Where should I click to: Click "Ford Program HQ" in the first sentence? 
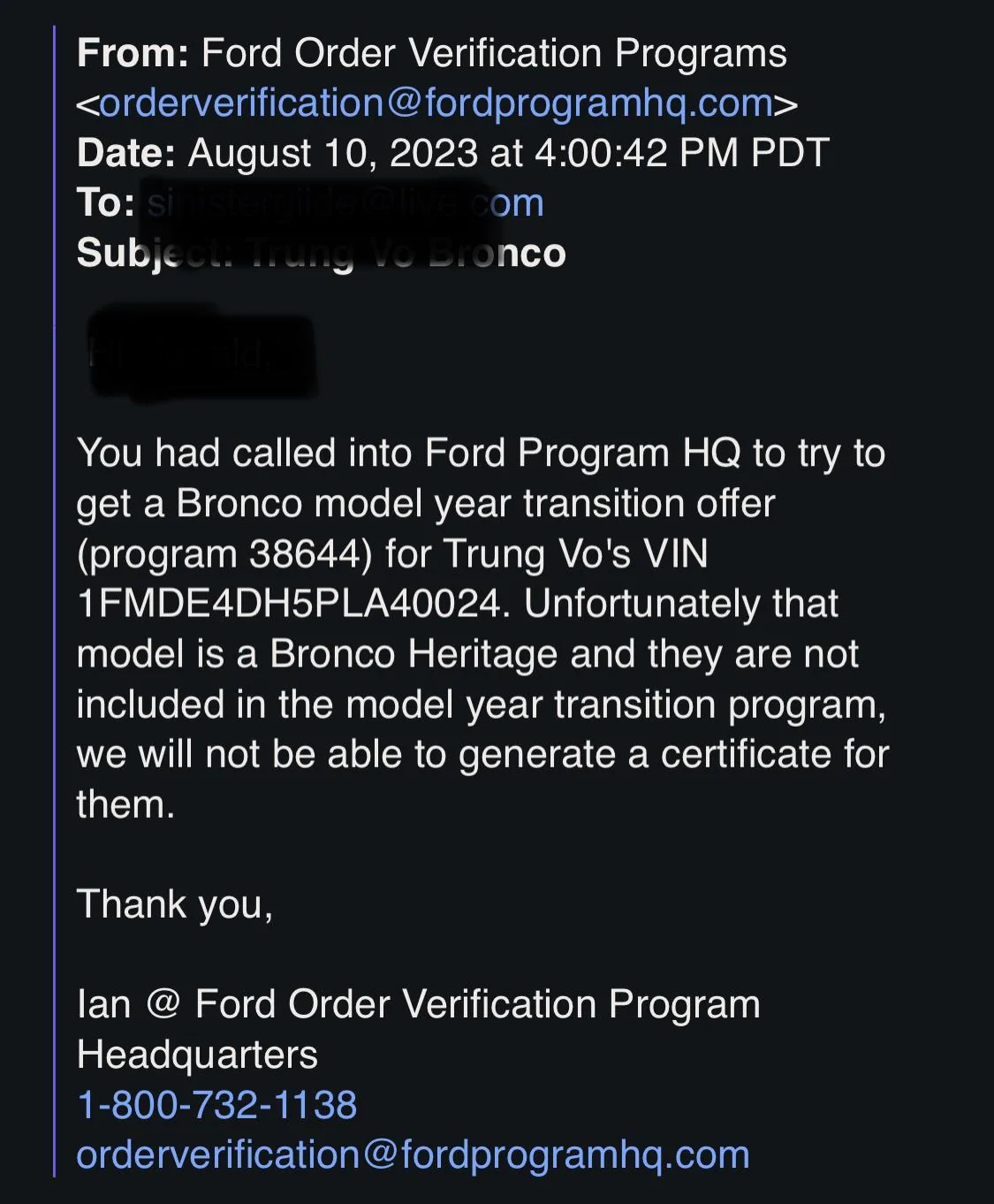tap(582, 453)
